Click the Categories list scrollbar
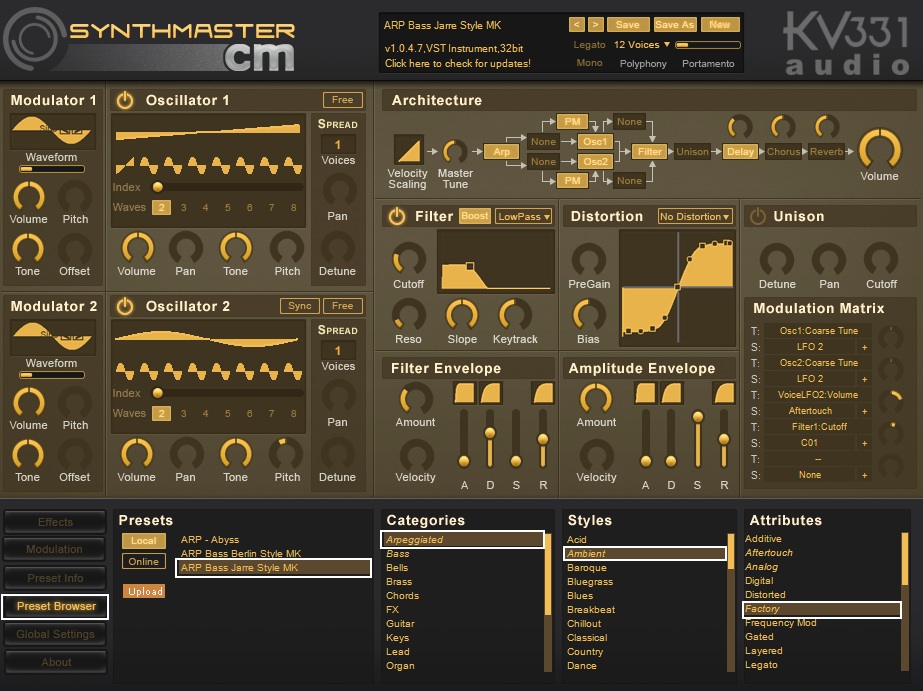 coord(548,602)
